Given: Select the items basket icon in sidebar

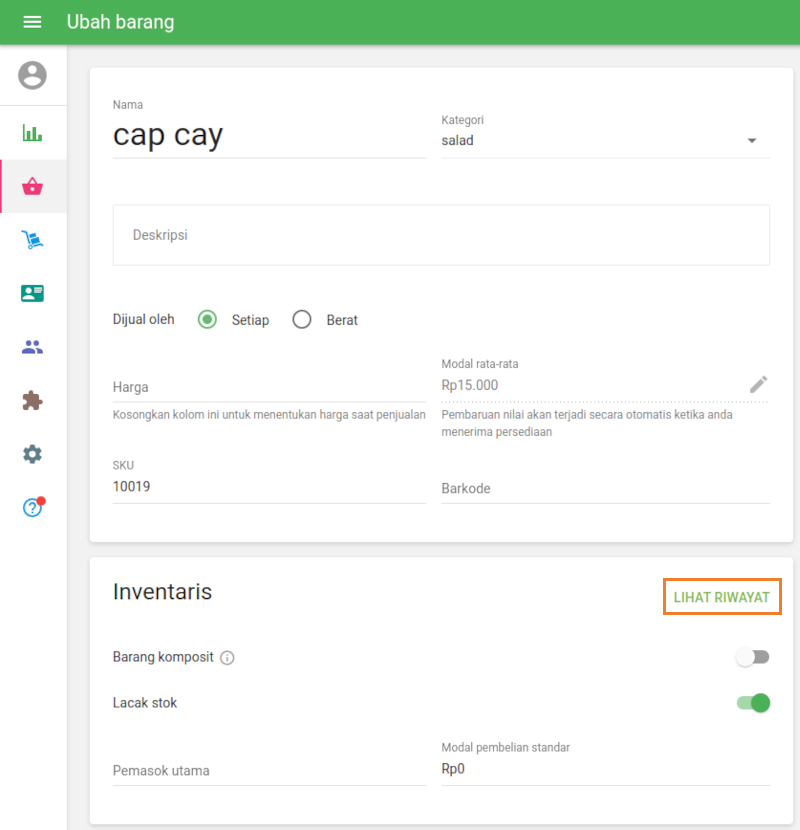Looking at the screenshot, I should pyautogui.click(x=33, y=187).
